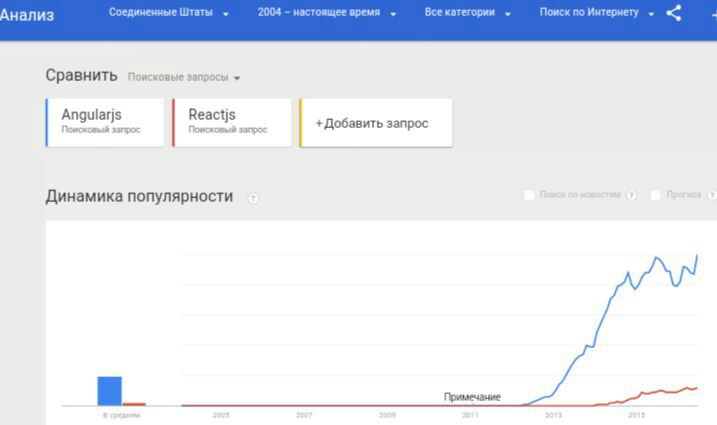Click help icon next to Прогноз
The width and height of the screenshot is (717, 425).
[712, 195]
